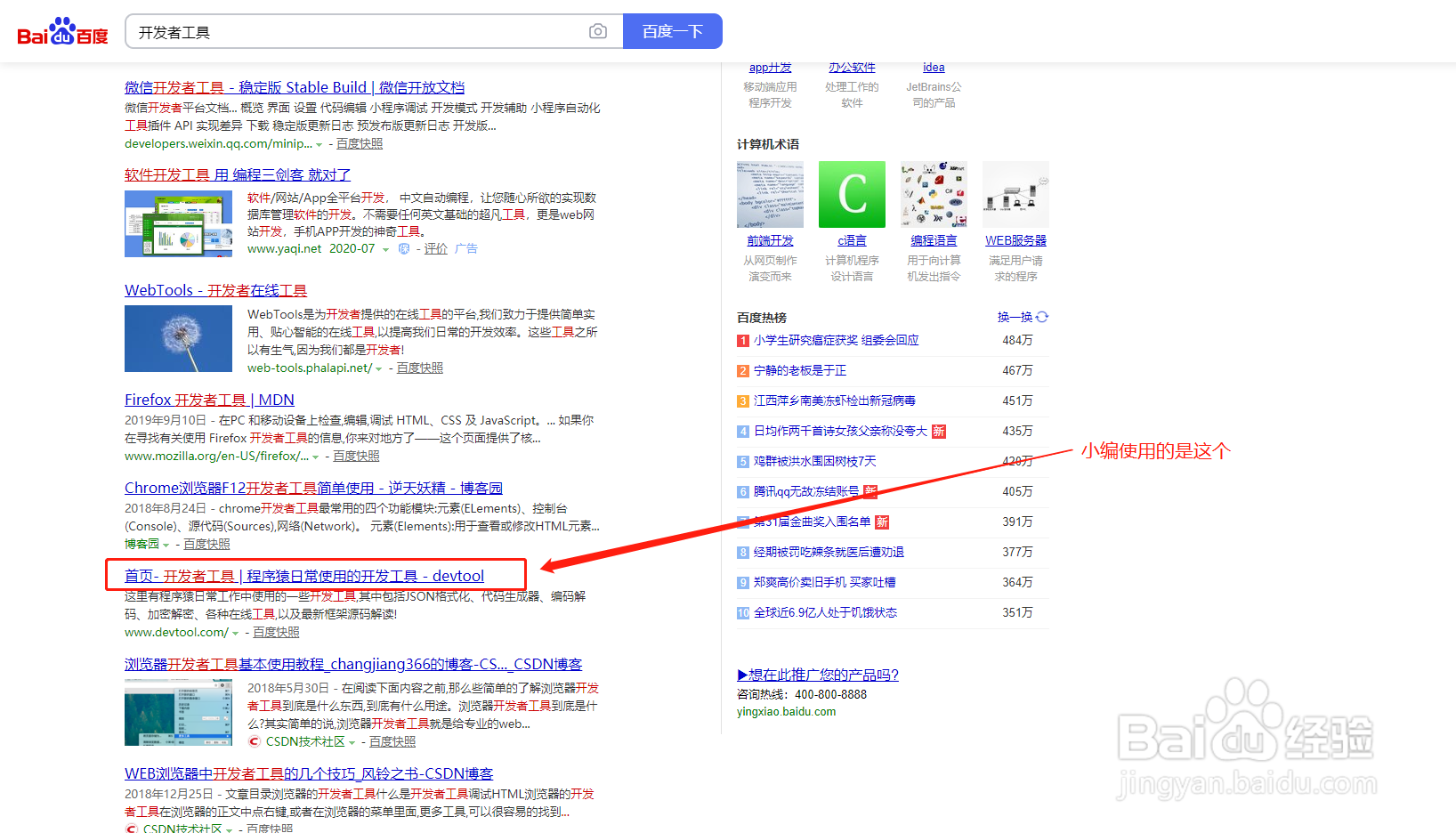Open devtool 程序猿日常使用的开发工具 result
Image resolution: width=1456 pixels, height=833 pixels.
tap(304, 576)
